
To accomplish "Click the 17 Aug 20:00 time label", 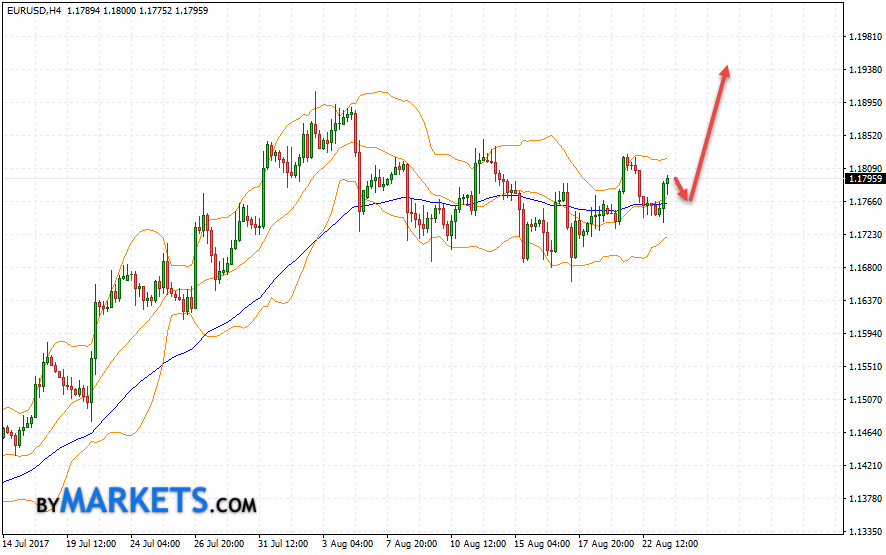I will click(606, 544).
